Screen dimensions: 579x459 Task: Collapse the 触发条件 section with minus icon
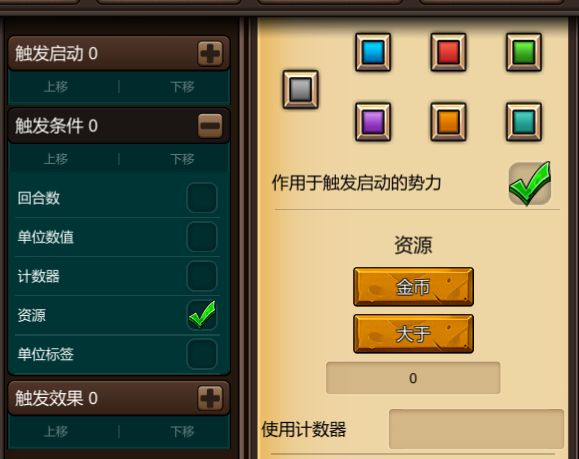click(x=210, y=126)
